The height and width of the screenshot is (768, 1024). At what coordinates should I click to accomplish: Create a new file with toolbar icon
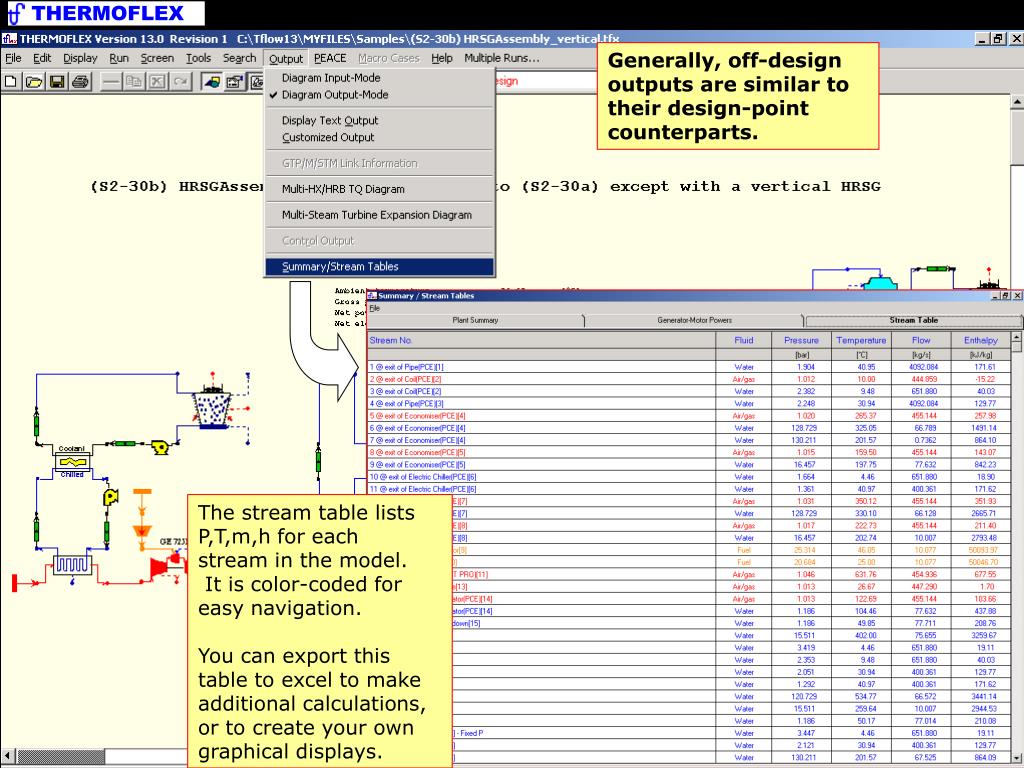[x=11, y=82]
